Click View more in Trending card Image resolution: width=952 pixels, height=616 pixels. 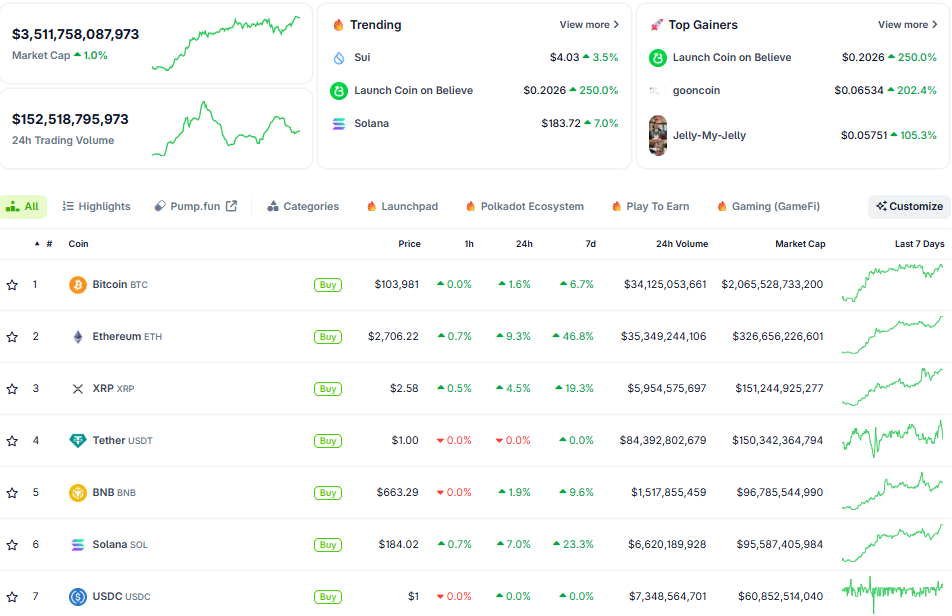tap(589, 25)
